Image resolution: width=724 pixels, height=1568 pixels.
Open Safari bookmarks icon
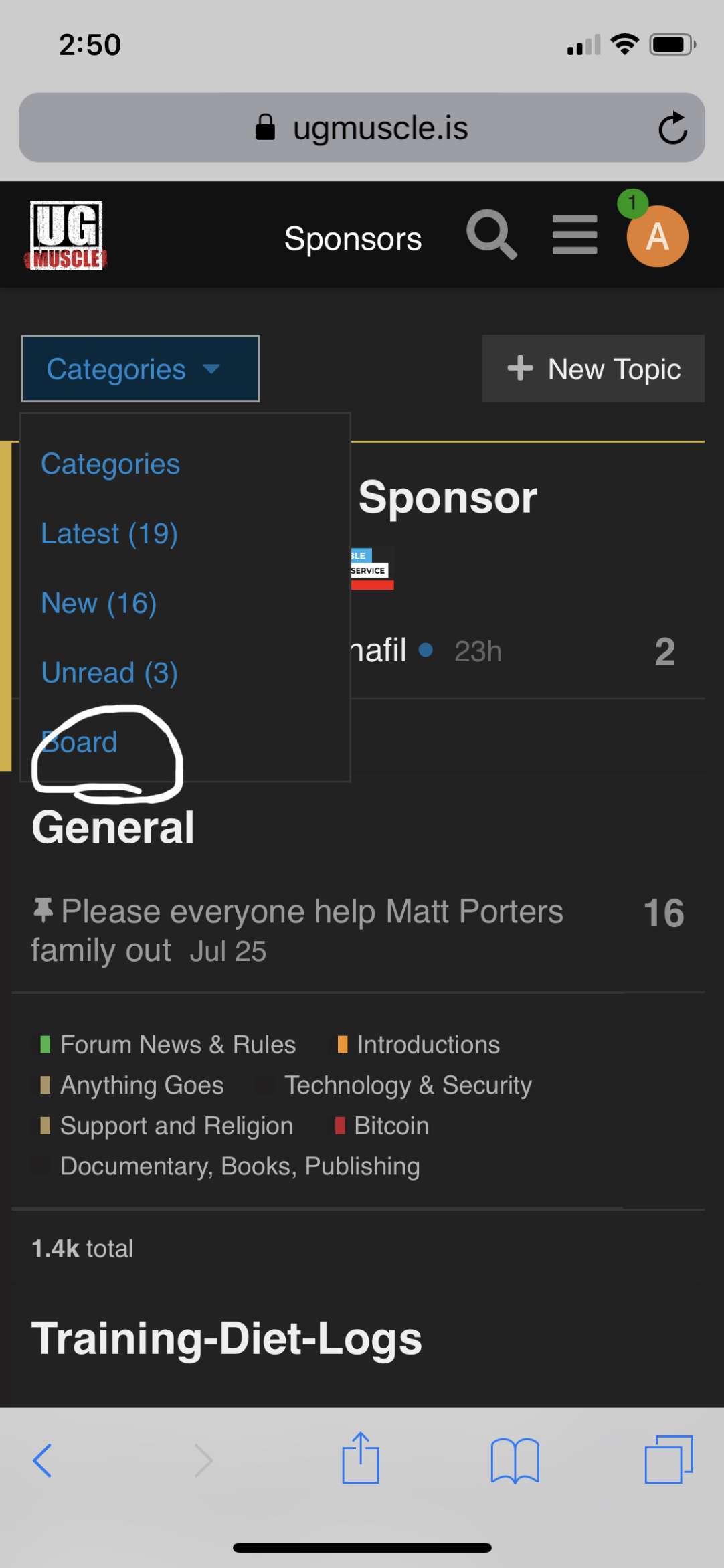point(515,1460)
